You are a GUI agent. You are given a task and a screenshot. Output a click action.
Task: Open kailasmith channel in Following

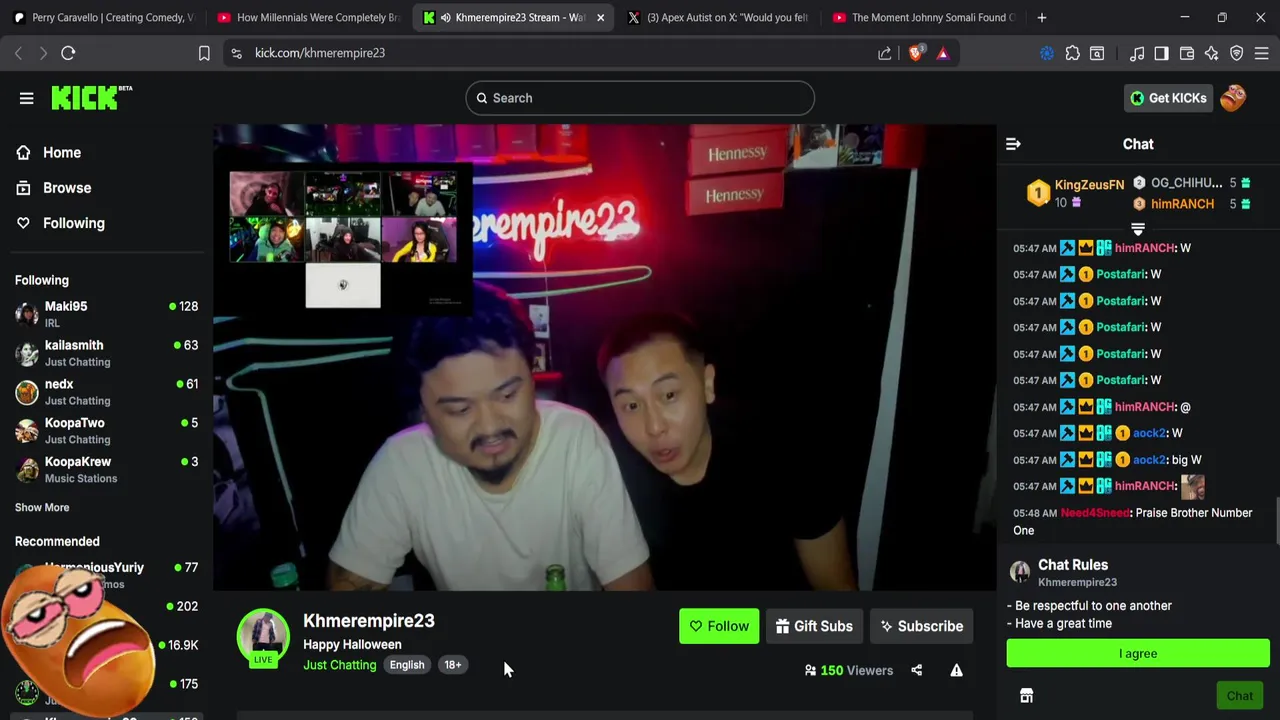[x=106, y=353]
